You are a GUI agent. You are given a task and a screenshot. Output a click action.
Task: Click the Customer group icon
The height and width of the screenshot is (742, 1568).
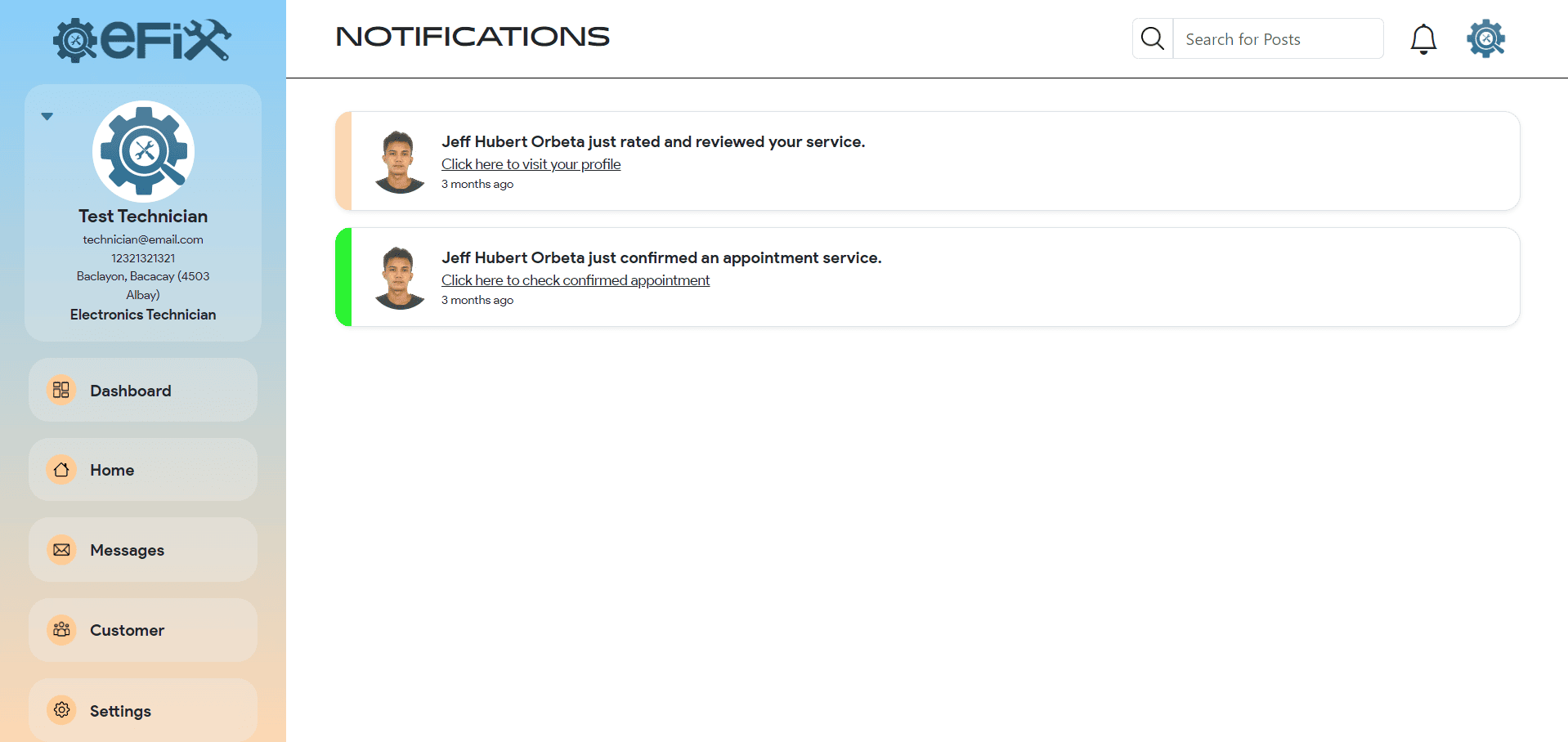pos(61,630)
